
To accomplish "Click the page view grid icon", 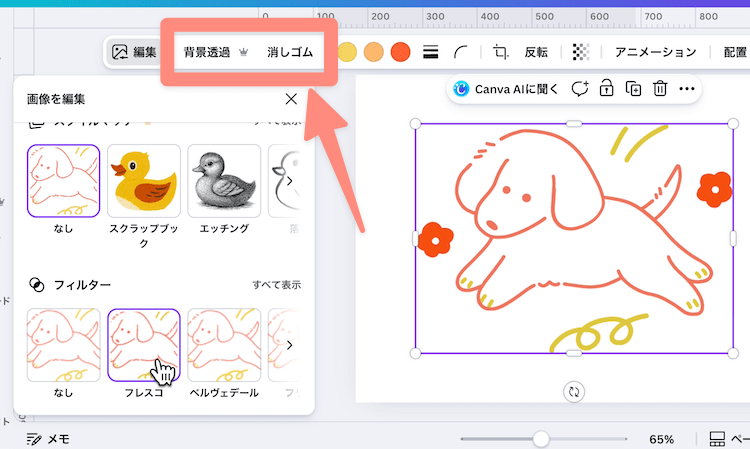I will point(717,438).
